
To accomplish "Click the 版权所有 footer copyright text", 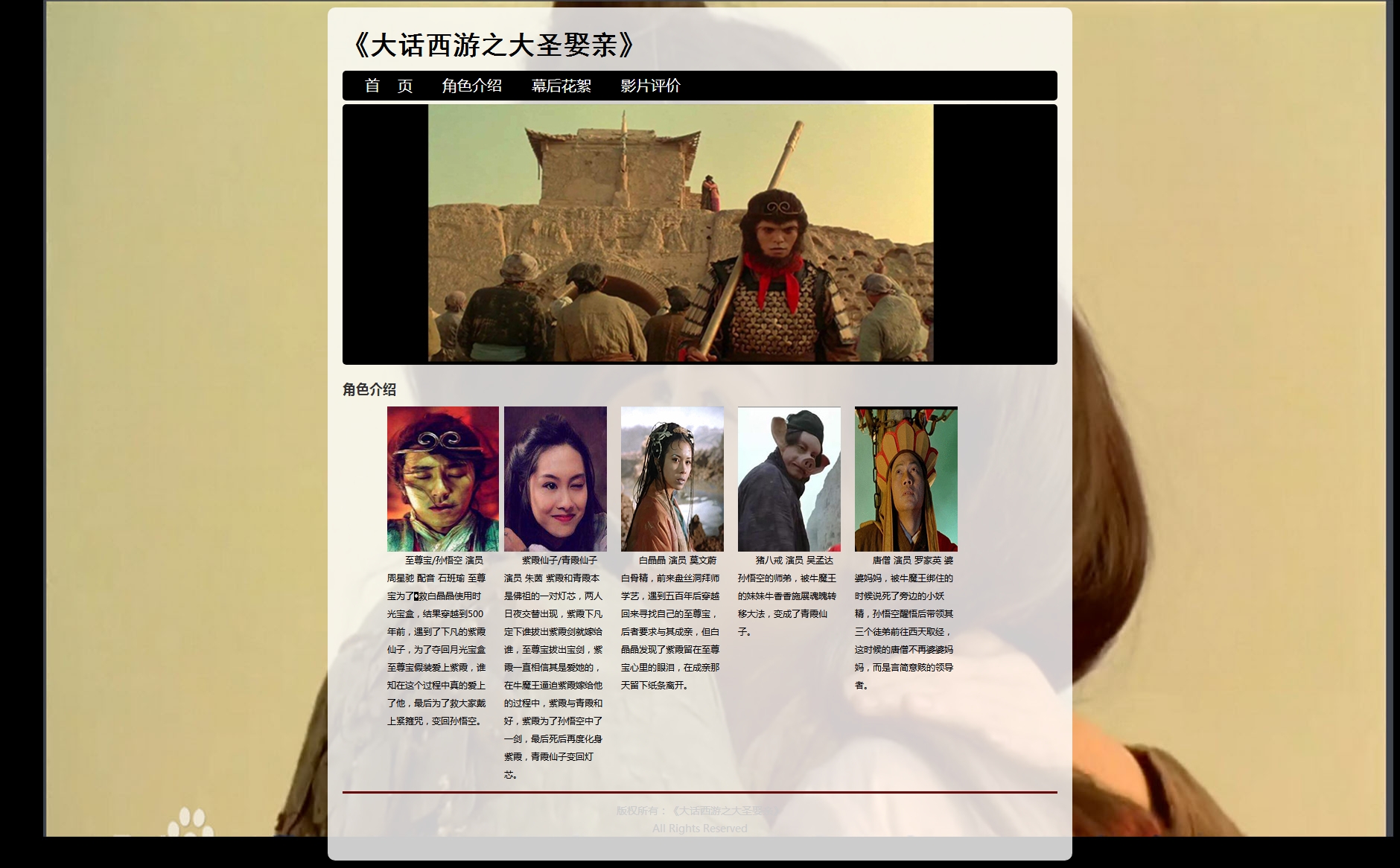I will [x=689, y=811].
